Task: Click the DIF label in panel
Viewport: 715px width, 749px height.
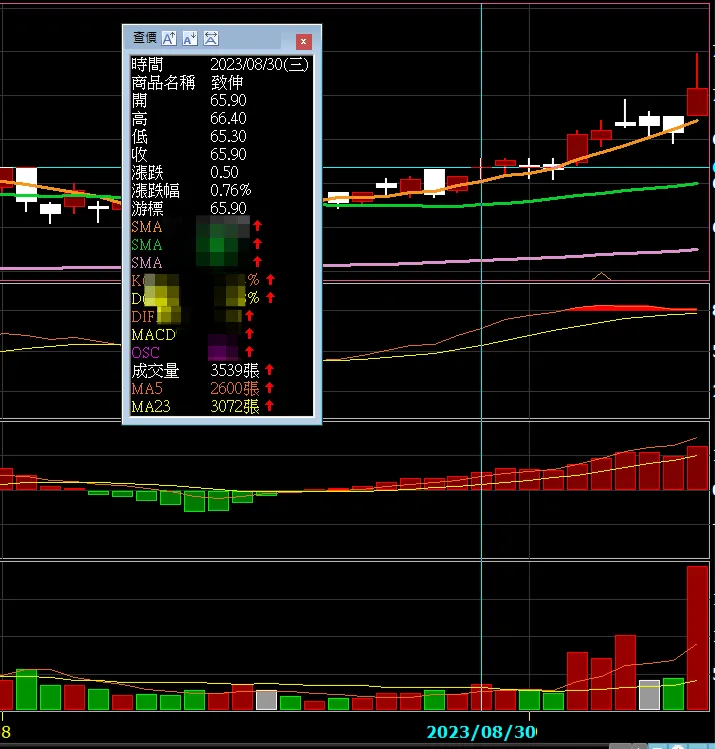Action: 143,316
